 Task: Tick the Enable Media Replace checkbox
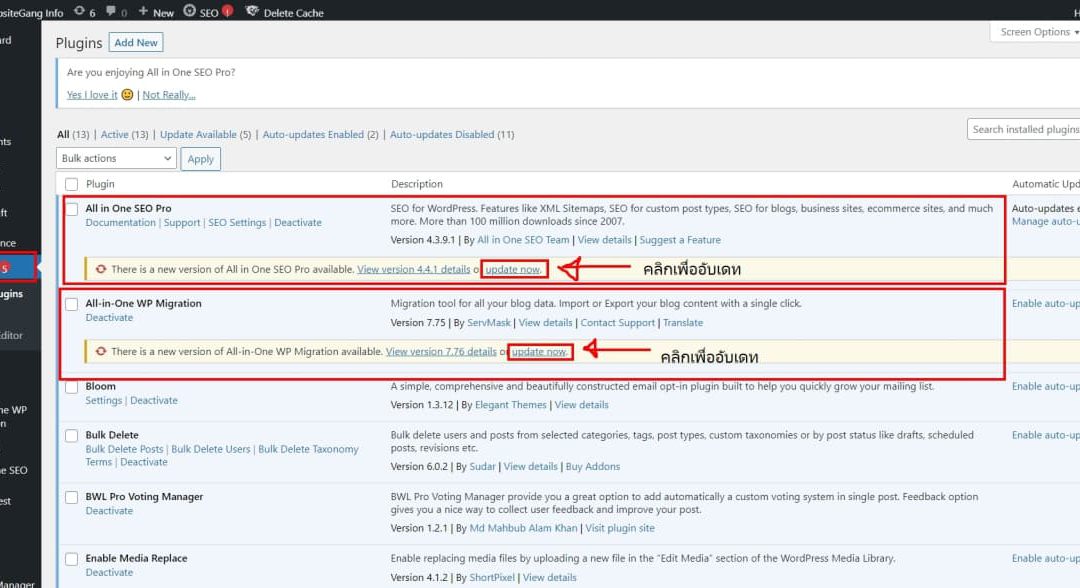click(x=72, y=558)
